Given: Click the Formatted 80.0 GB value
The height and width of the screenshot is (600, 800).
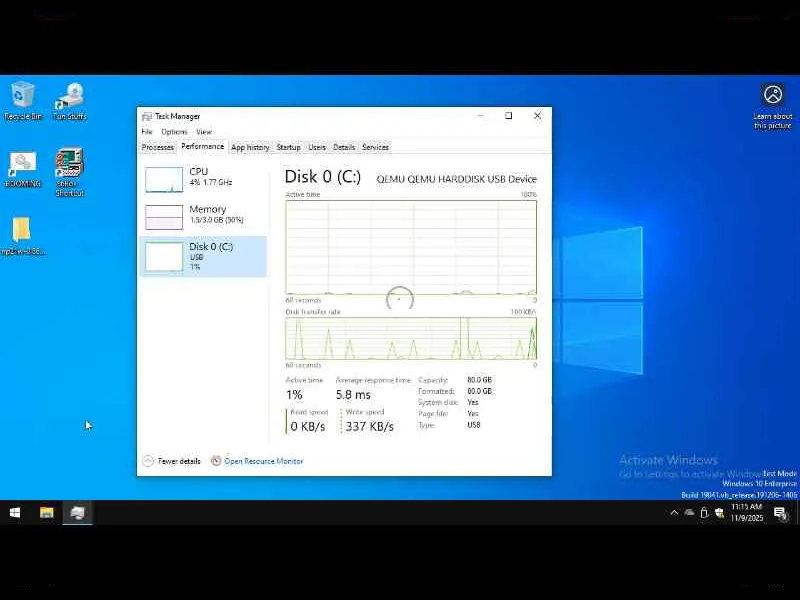Looking at the screenshot, I should (x=480, y=391).
